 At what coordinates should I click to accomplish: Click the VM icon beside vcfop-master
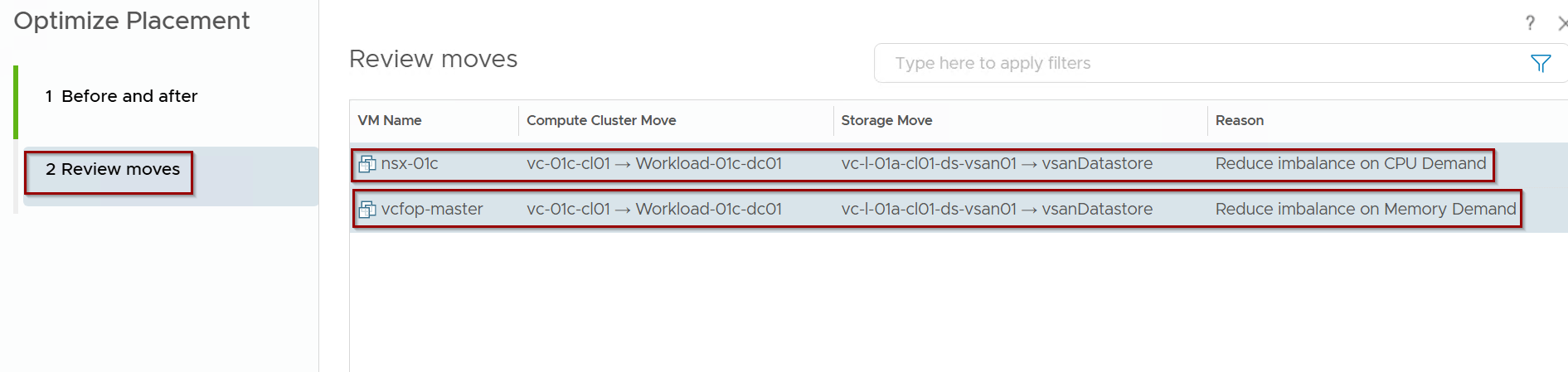click(367, 210)
